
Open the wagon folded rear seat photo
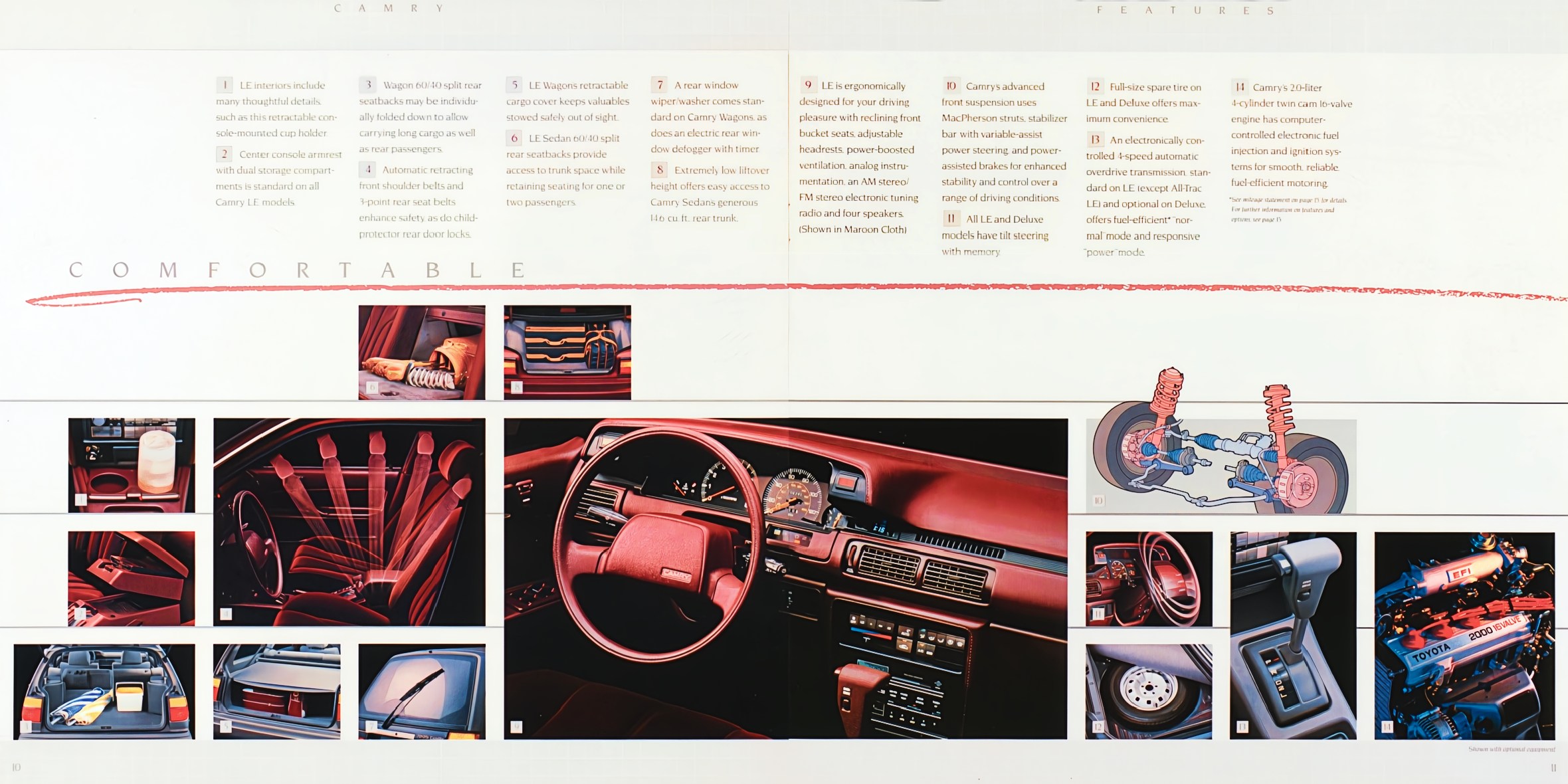pyautogui.click(x=104, y=691)
